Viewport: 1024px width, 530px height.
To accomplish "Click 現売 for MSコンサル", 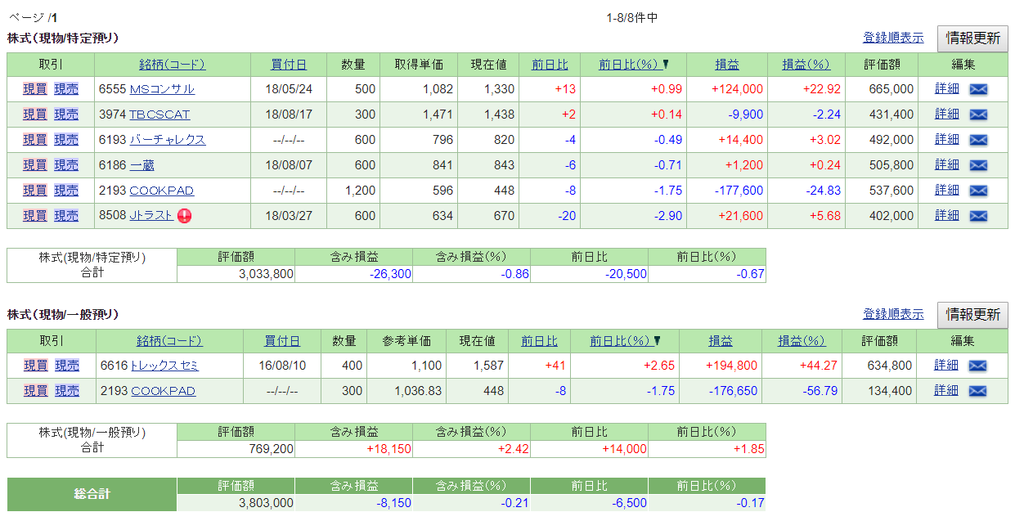I will click(66, 89).
